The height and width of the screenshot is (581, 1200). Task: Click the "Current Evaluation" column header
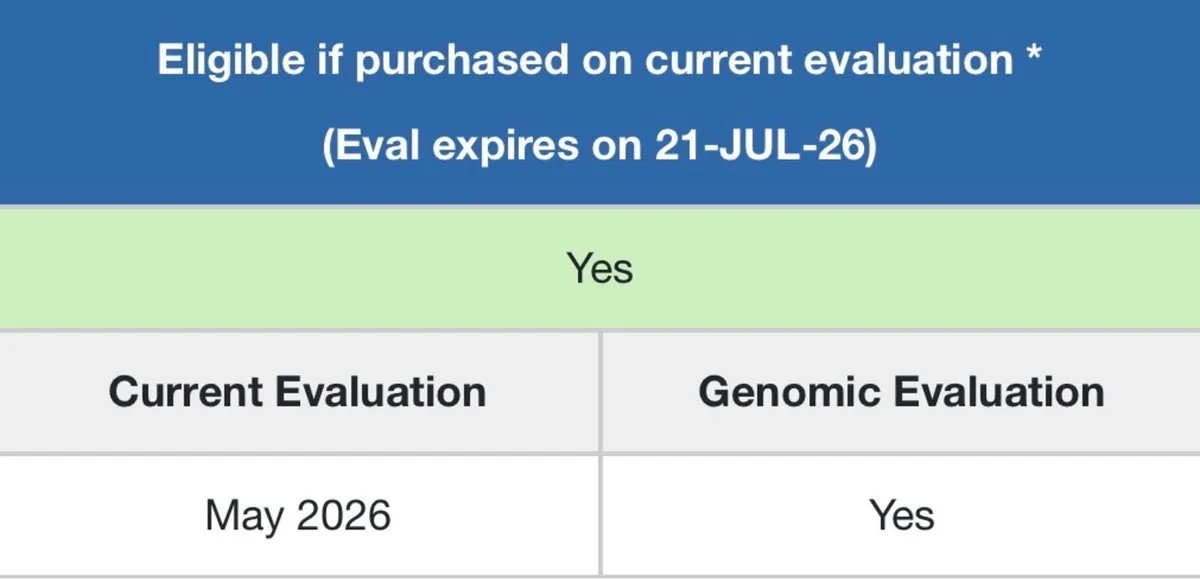pos(298,391)
